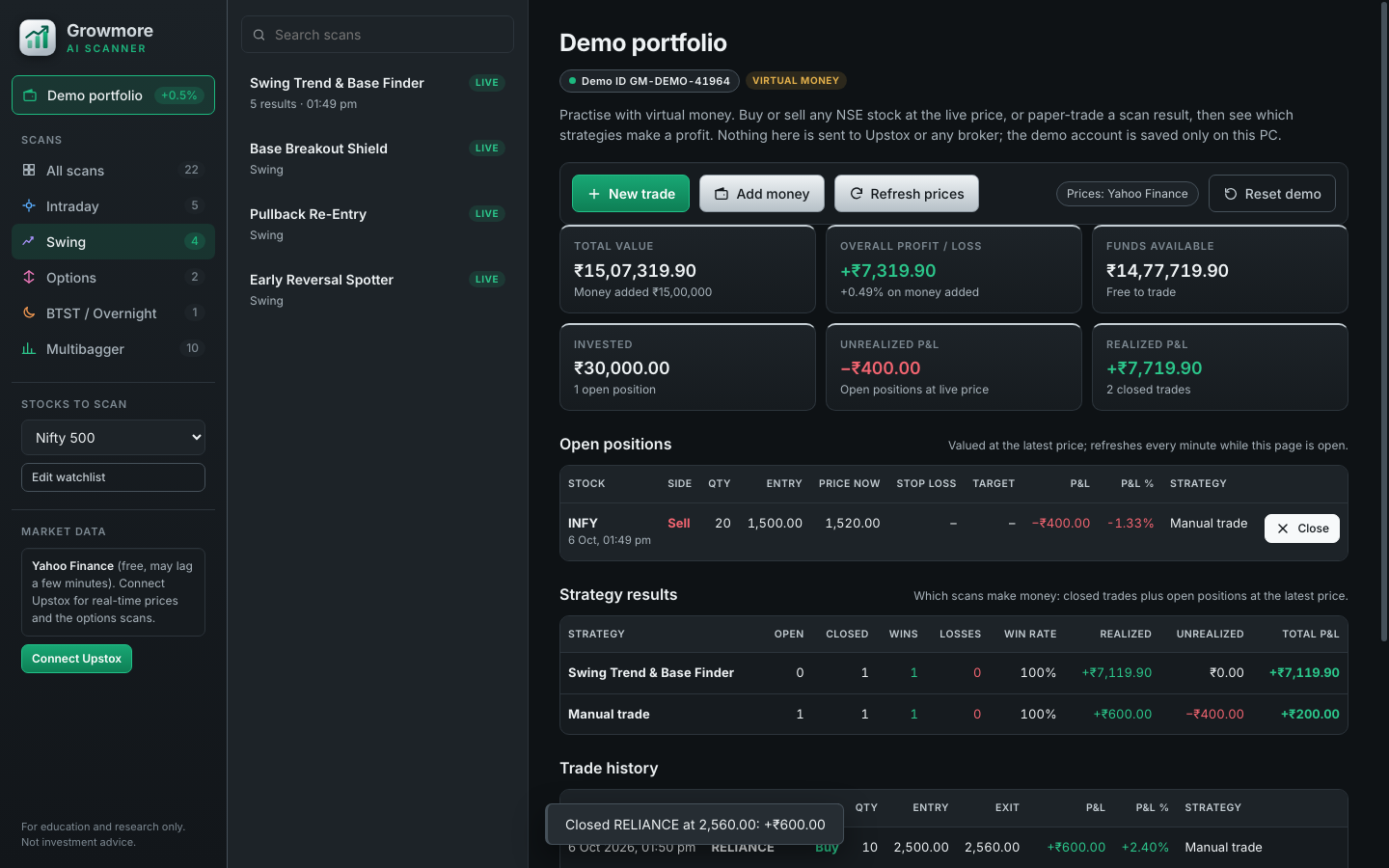
Task: Select the BTST / Overnight category
Action: (113, 312)
